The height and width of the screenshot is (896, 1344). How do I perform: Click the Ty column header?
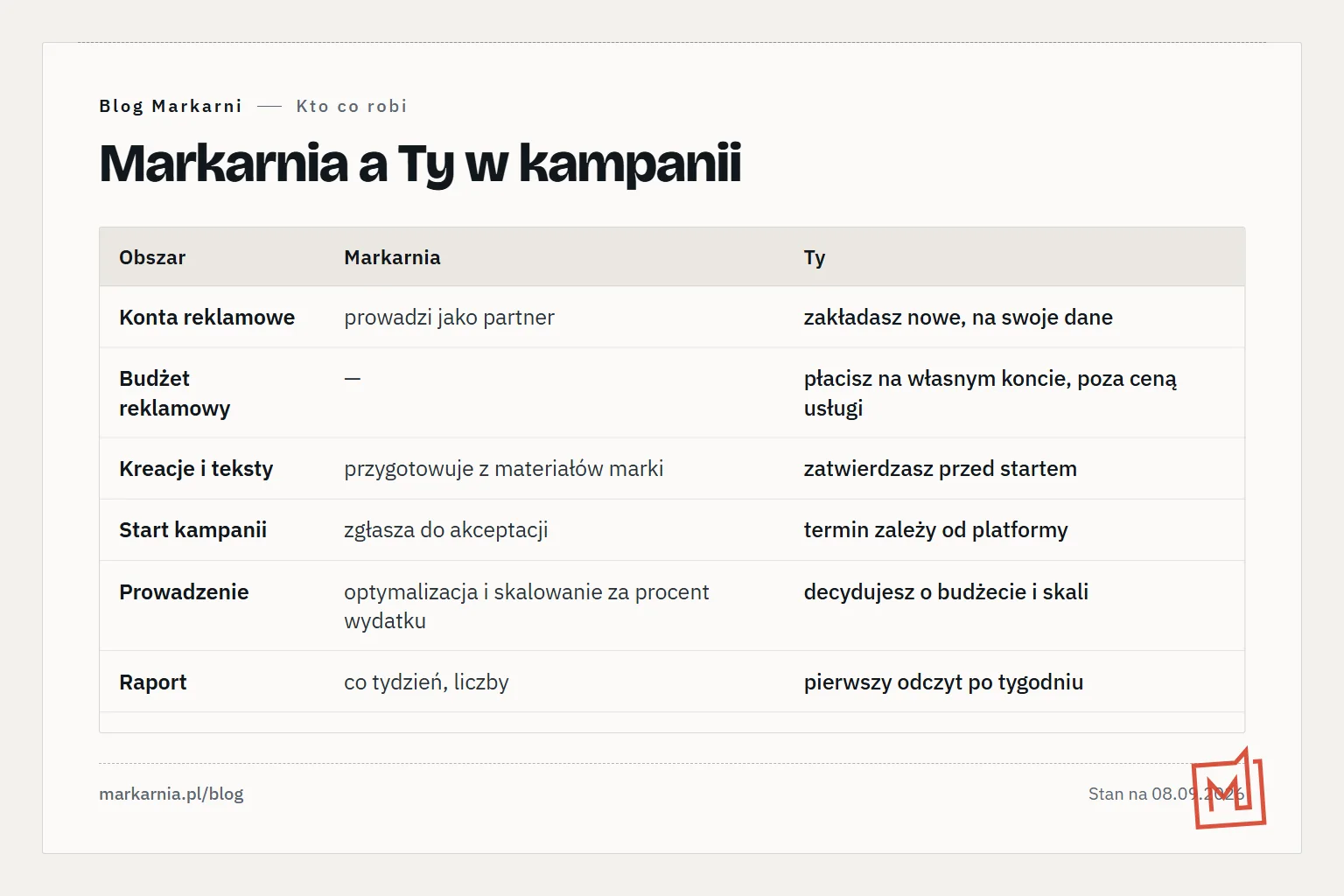point(815,257)
